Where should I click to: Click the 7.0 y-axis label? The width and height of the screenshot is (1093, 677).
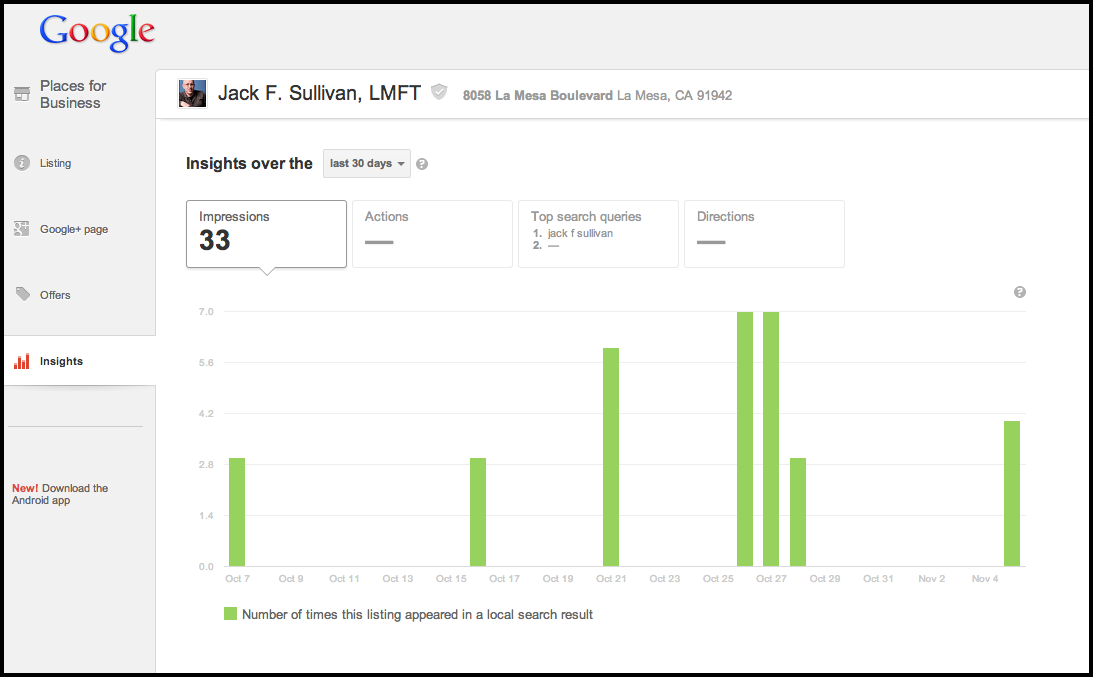(x=206, y=312)
